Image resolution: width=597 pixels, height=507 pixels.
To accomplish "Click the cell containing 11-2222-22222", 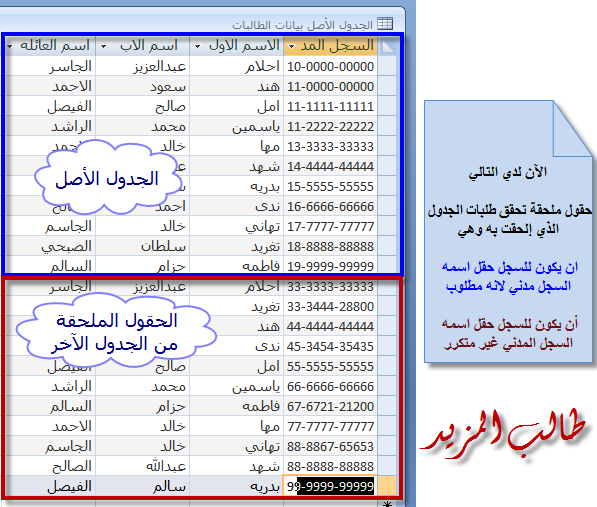I will [x=330, y=126].
